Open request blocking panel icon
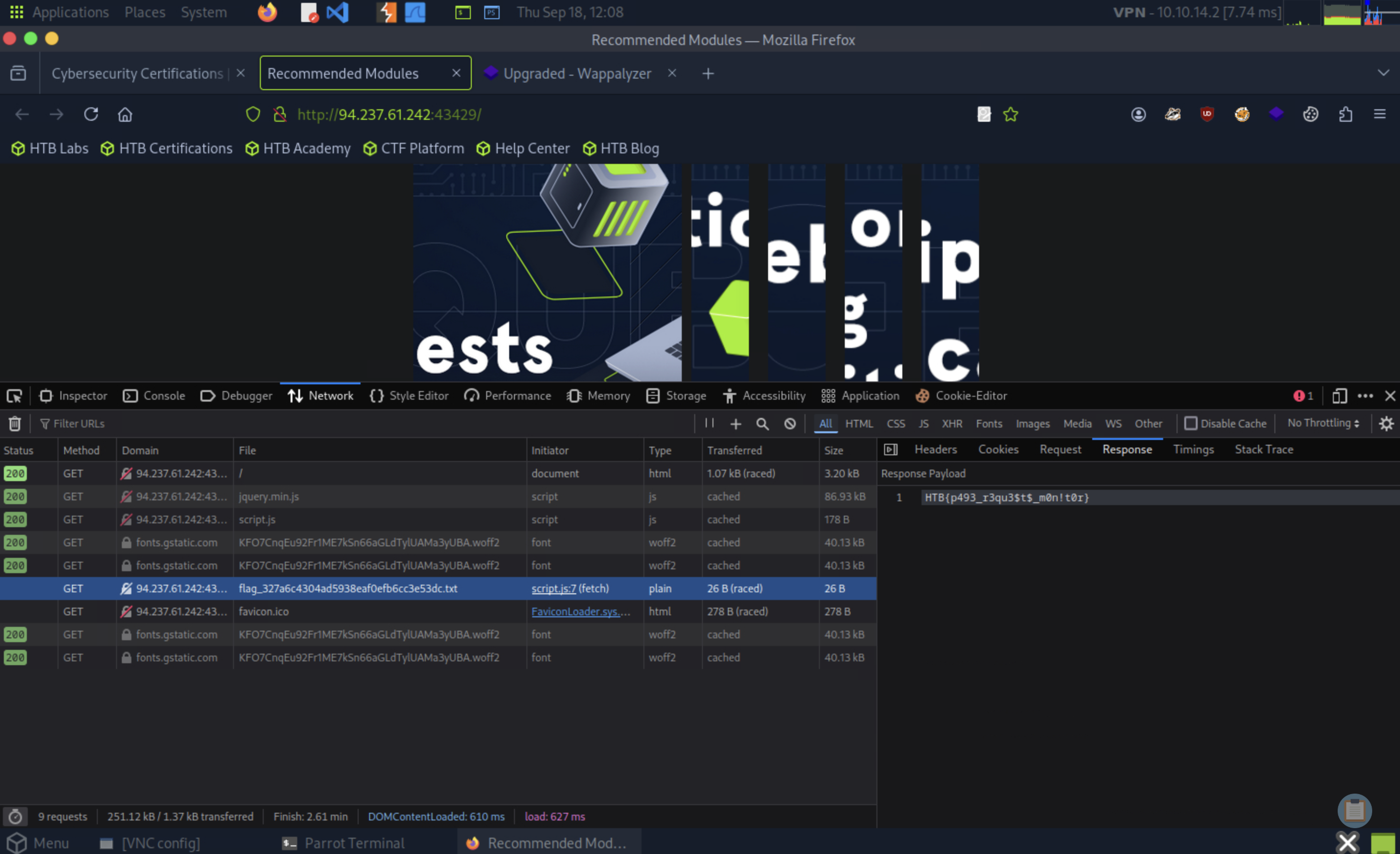 coord(790,424)
